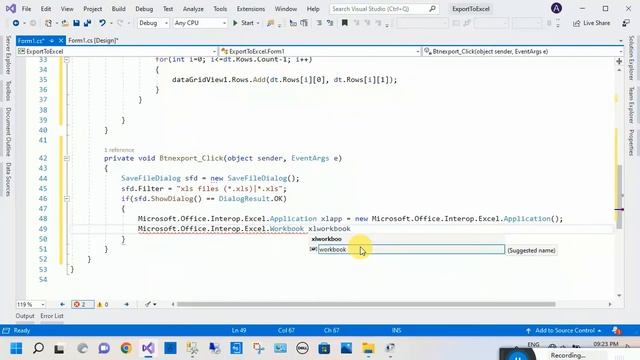Viewport: 640px width, 360px height.
Task: Open the File menu
Action: click(26, 9)
